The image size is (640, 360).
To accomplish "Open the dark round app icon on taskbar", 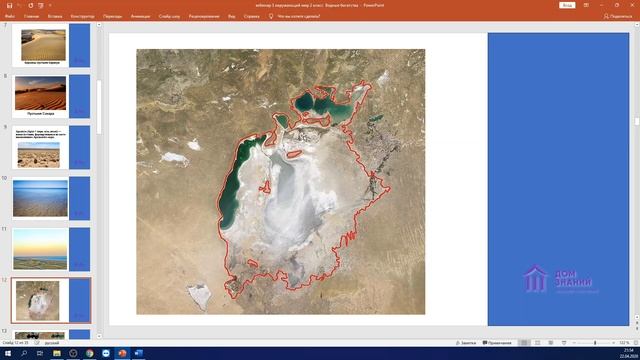I will tap(73, 353).
